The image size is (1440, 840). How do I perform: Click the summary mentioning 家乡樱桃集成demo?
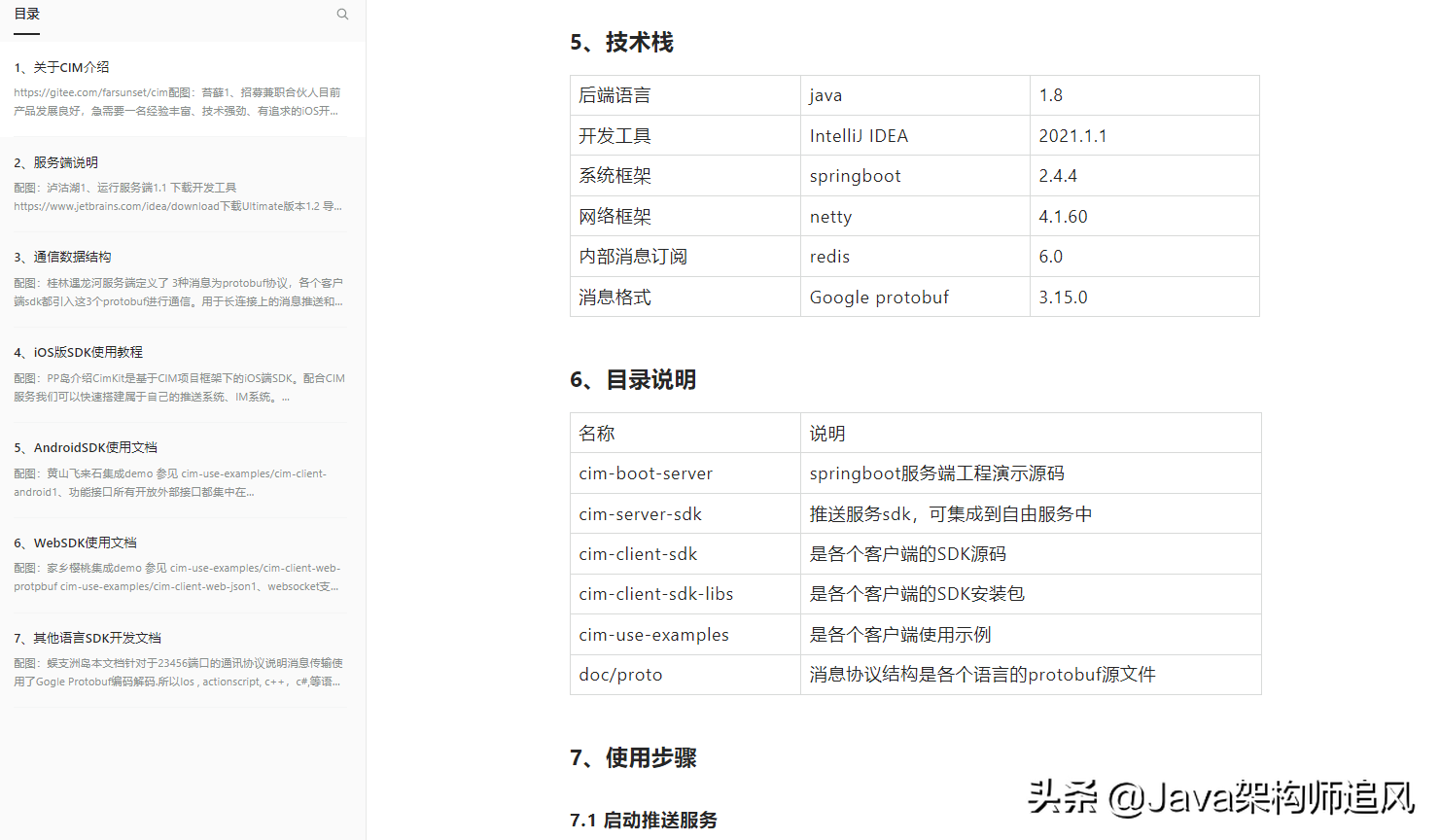point(177,577)
